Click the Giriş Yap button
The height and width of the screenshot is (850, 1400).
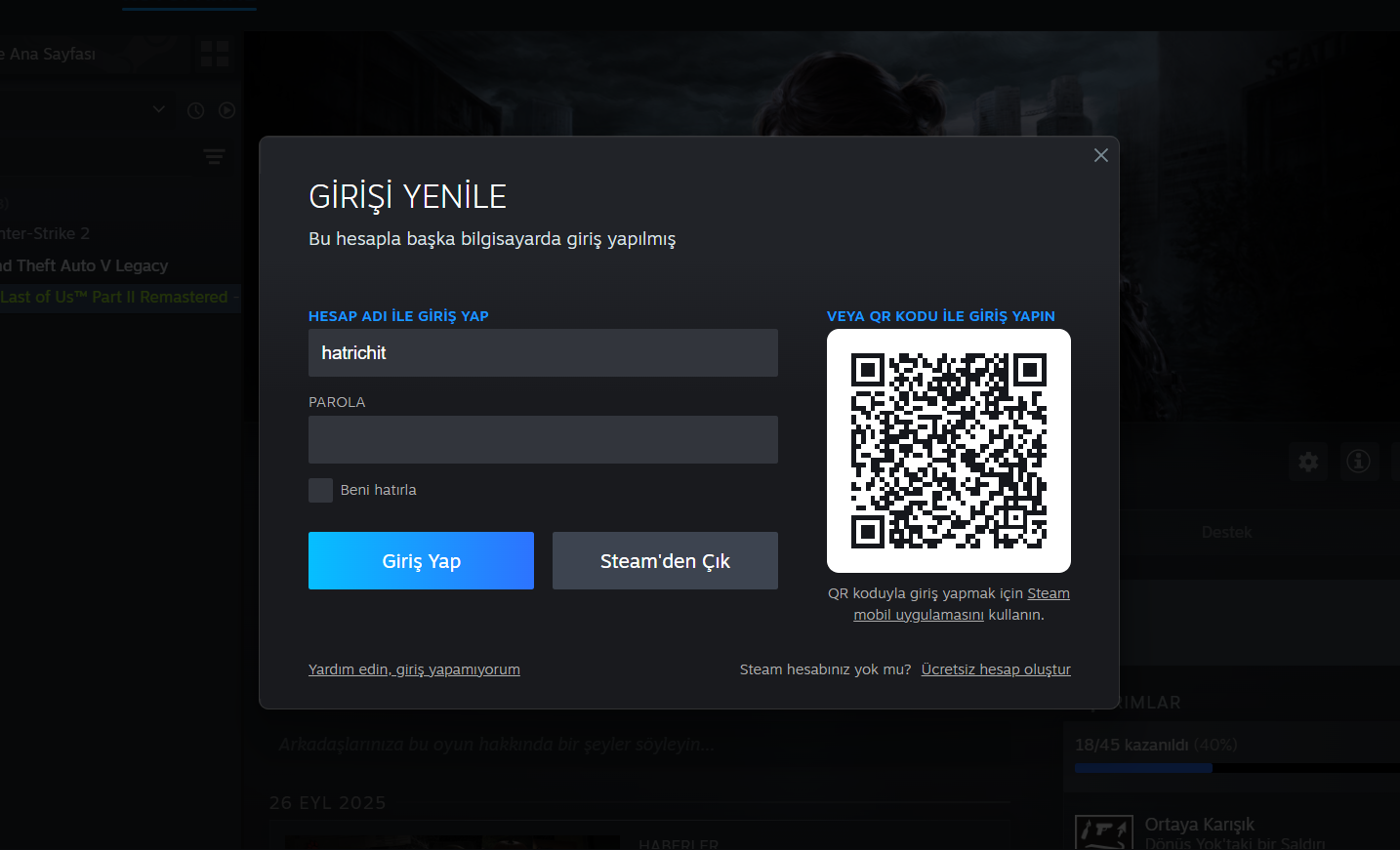421,560
